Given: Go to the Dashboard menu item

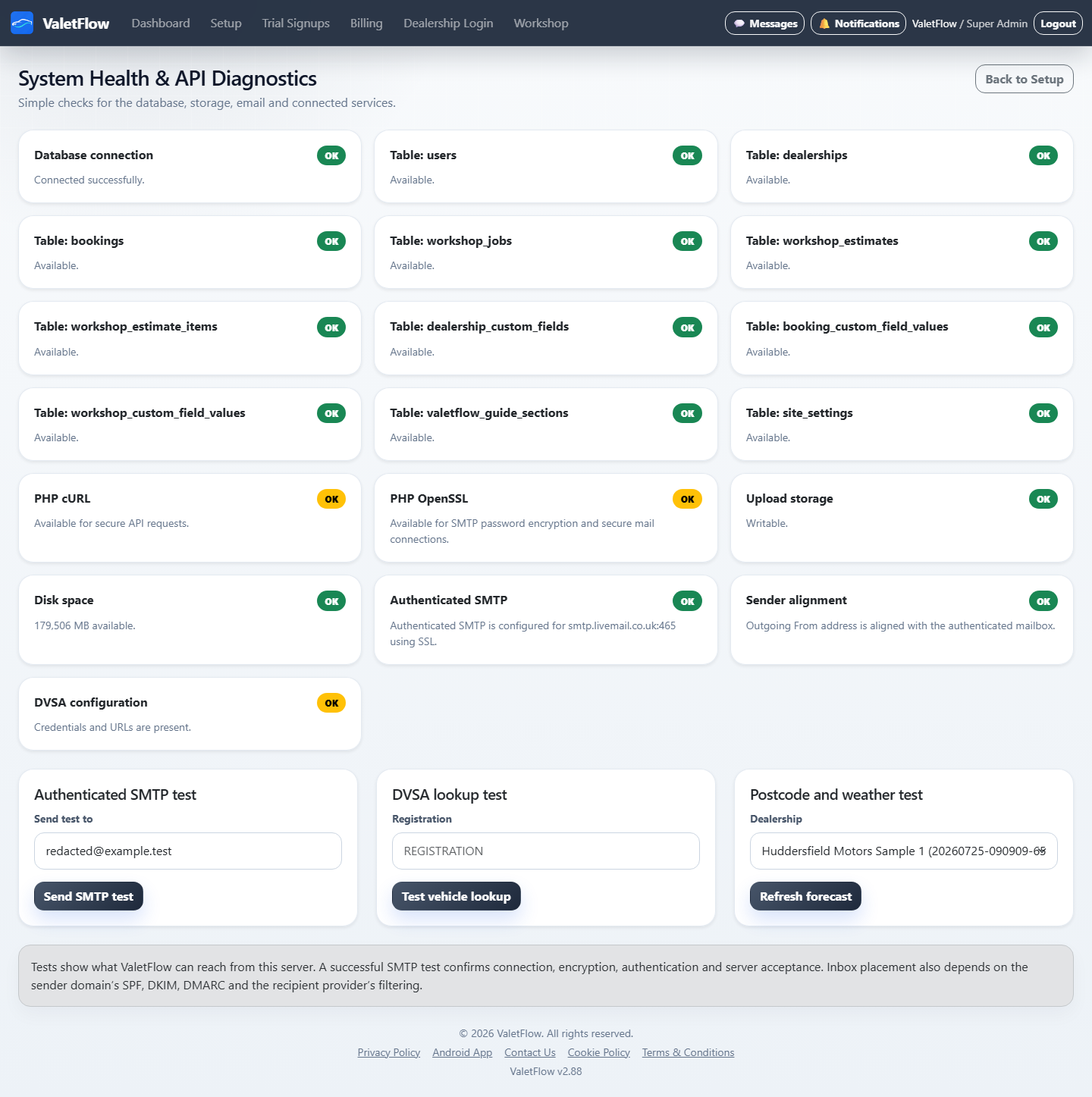Looking at the screenshot, I should [x=161, y=24].
